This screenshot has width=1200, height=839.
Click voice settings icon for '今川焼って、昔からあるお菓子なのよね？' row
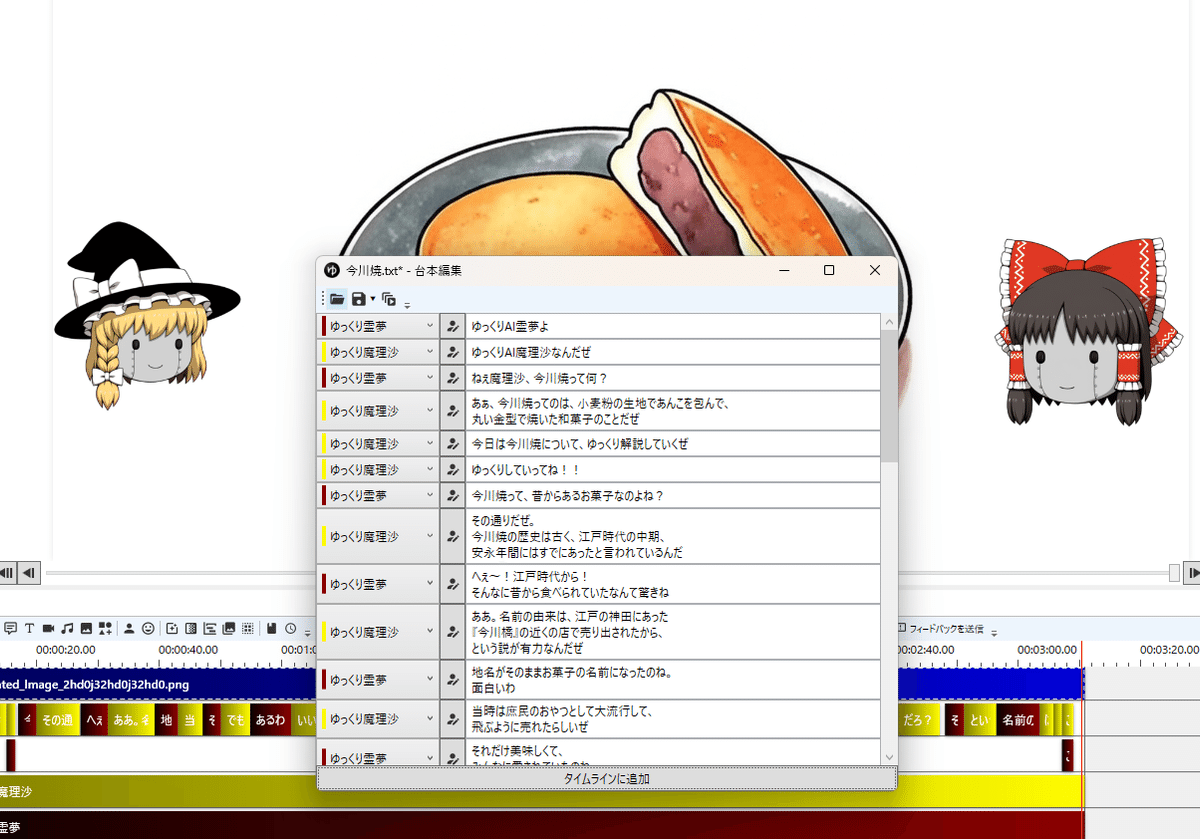coord(453,495)
